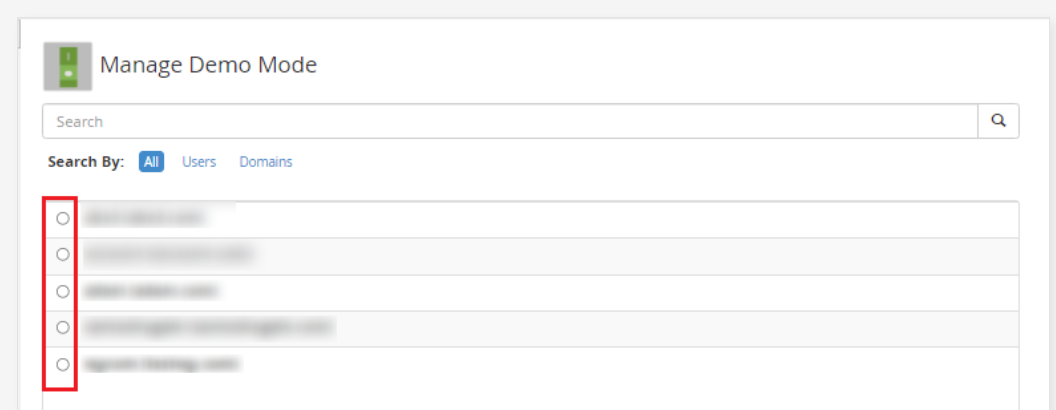
Task: Select the fifth account's radio button
Action: pyautogui.click(x=63, y=364)
